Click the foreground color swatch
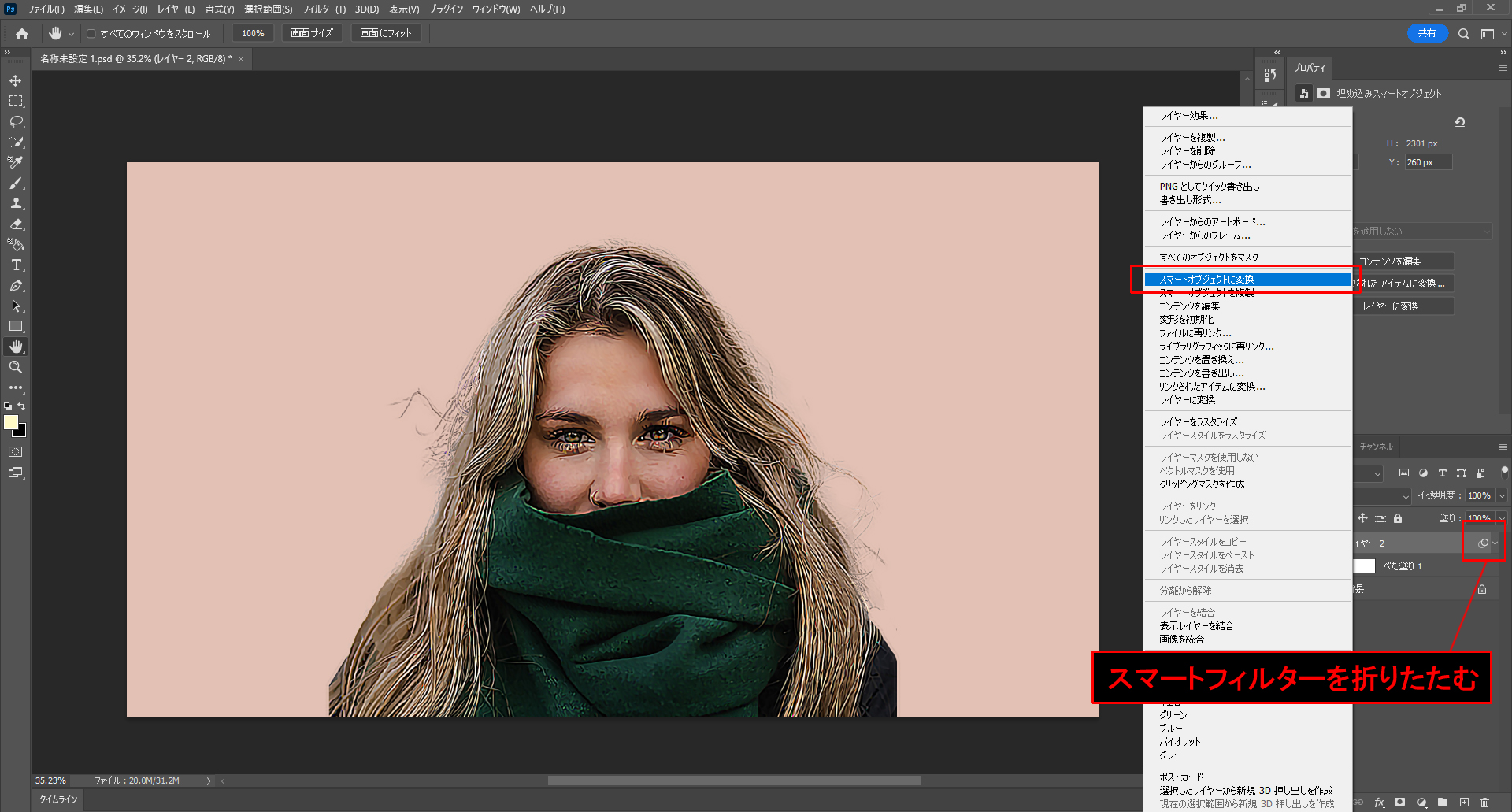The image size is (1512, 812). (x=11, y=423)
